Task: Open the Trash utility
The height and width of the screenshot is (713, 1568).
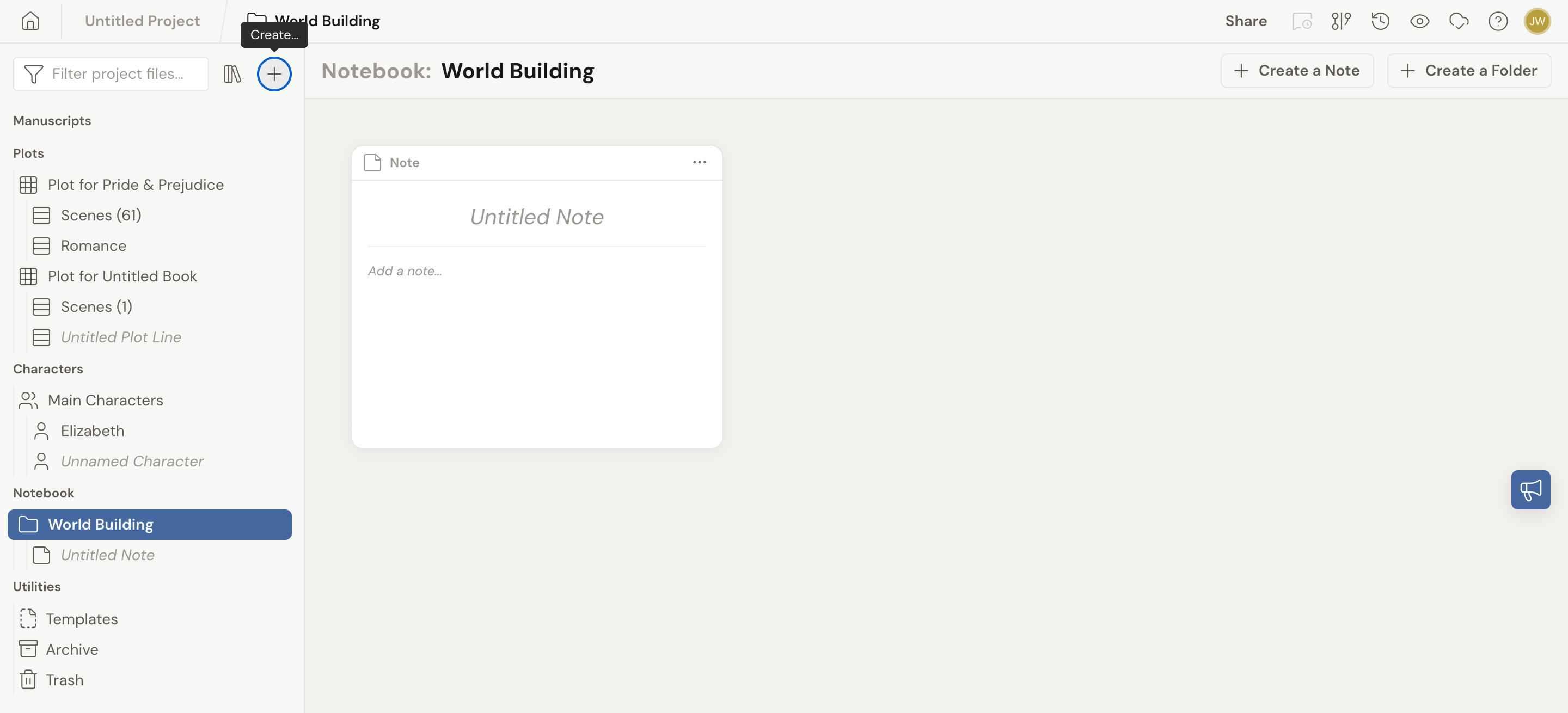Action: click(65, 680)
